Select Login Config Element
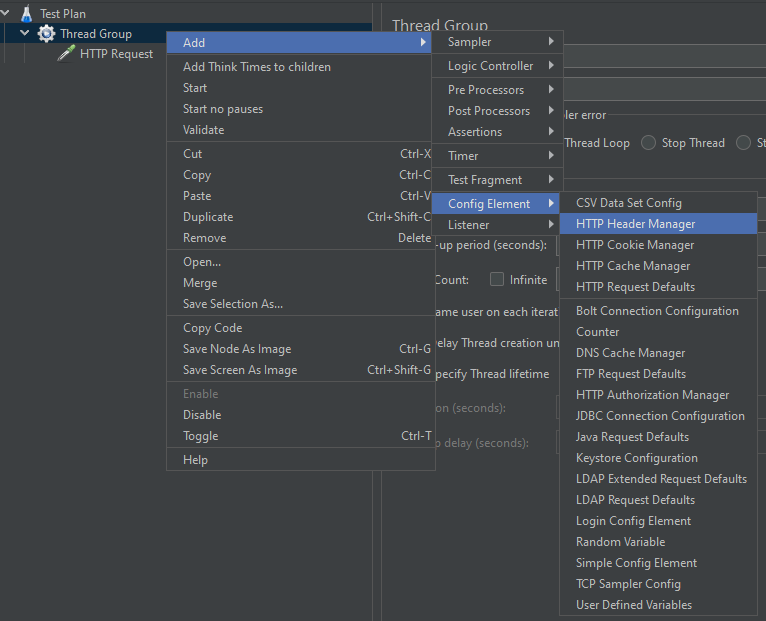This screenshot has width=766, height=621. coord(658,521)
